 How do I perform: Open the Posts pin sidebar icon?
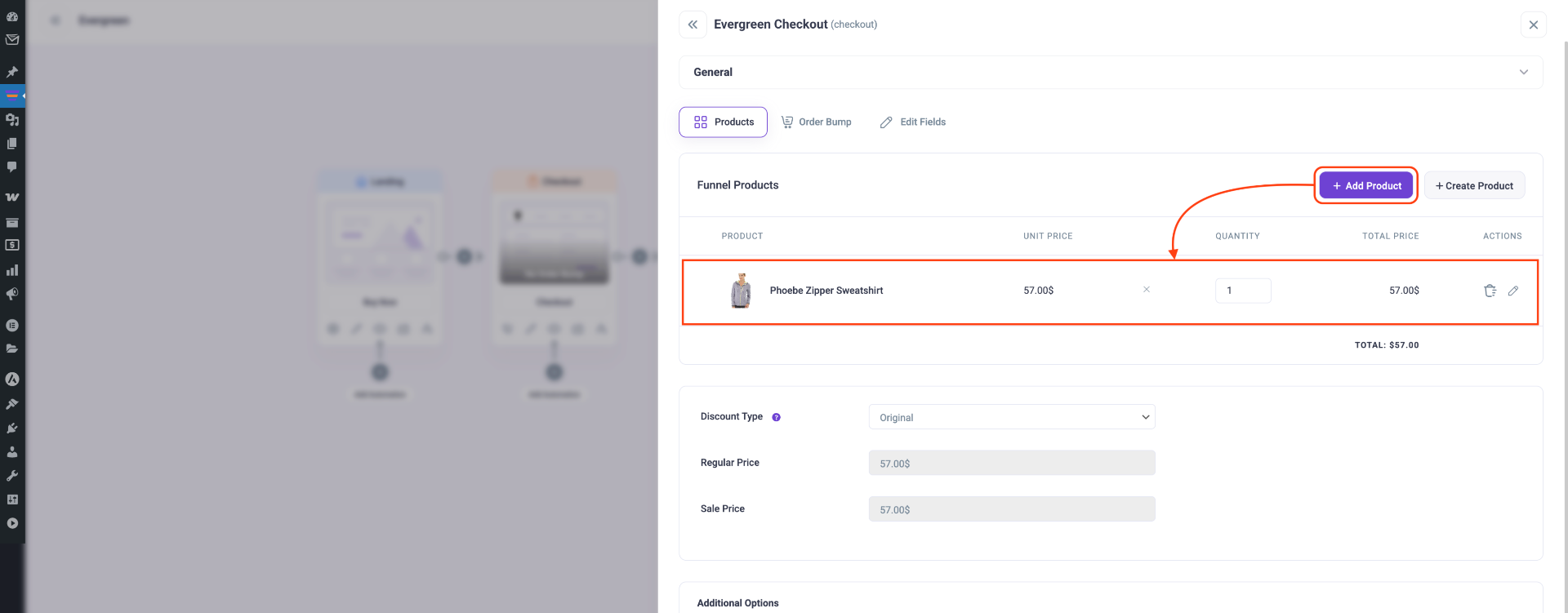(x=12, y=72)
